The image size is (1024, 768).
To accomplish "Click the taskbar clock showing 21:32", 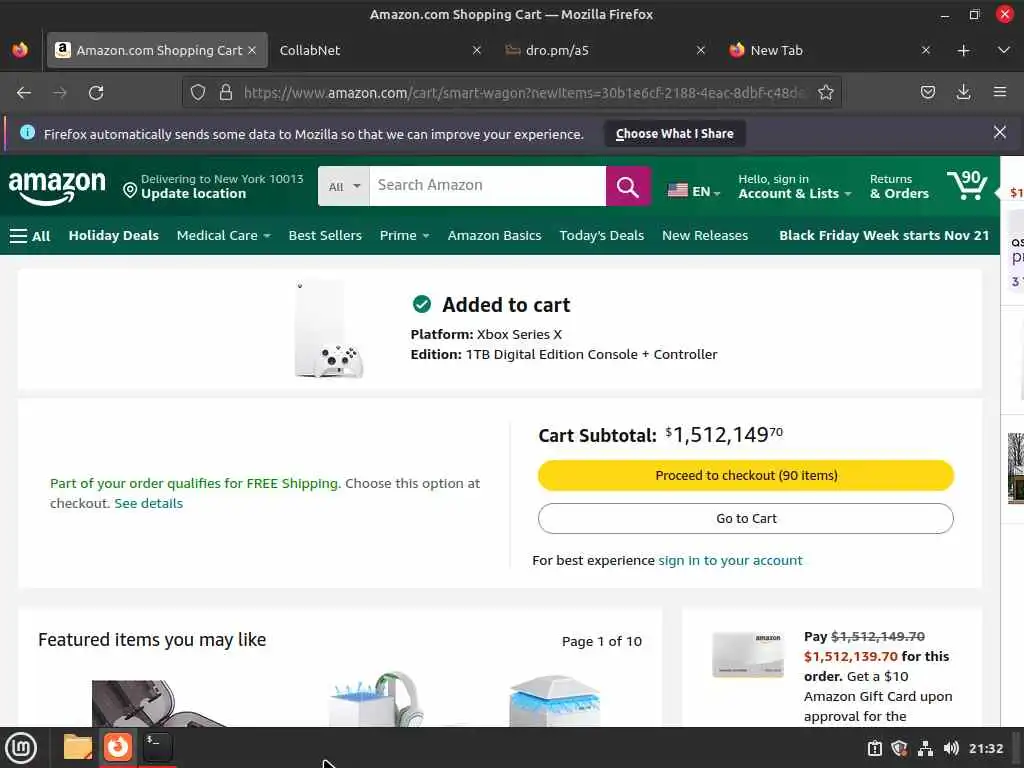I will (985, 748).
